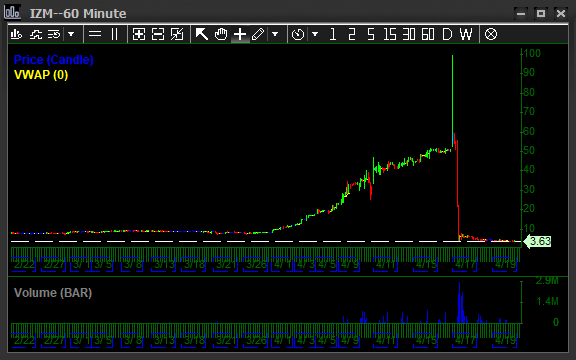576x360 pixels.
Task: Switch to 5 minute interval
Action: click(x=371, y=35)
